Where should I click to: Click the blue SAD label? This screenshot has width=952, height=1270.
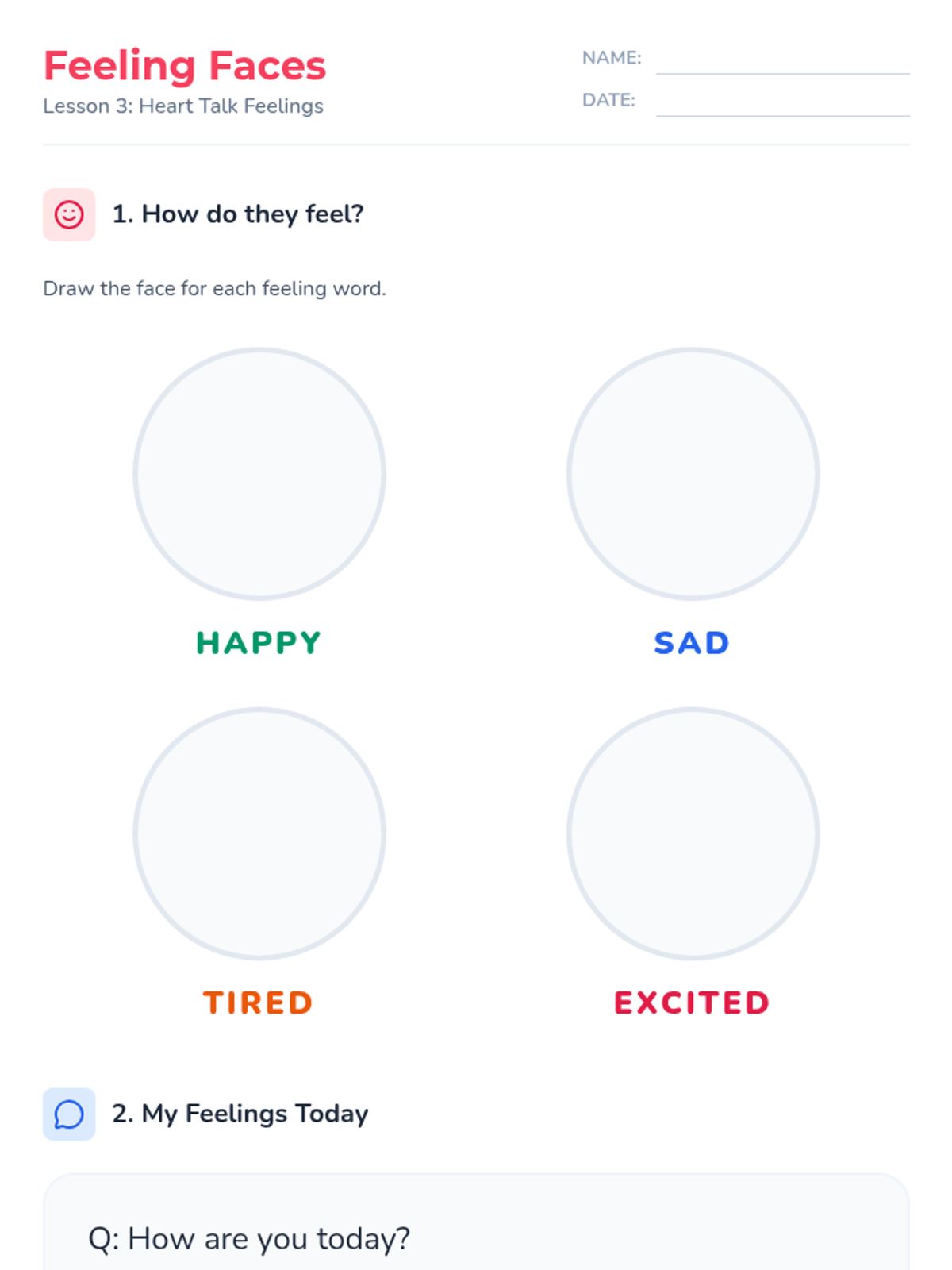point(692,643)
